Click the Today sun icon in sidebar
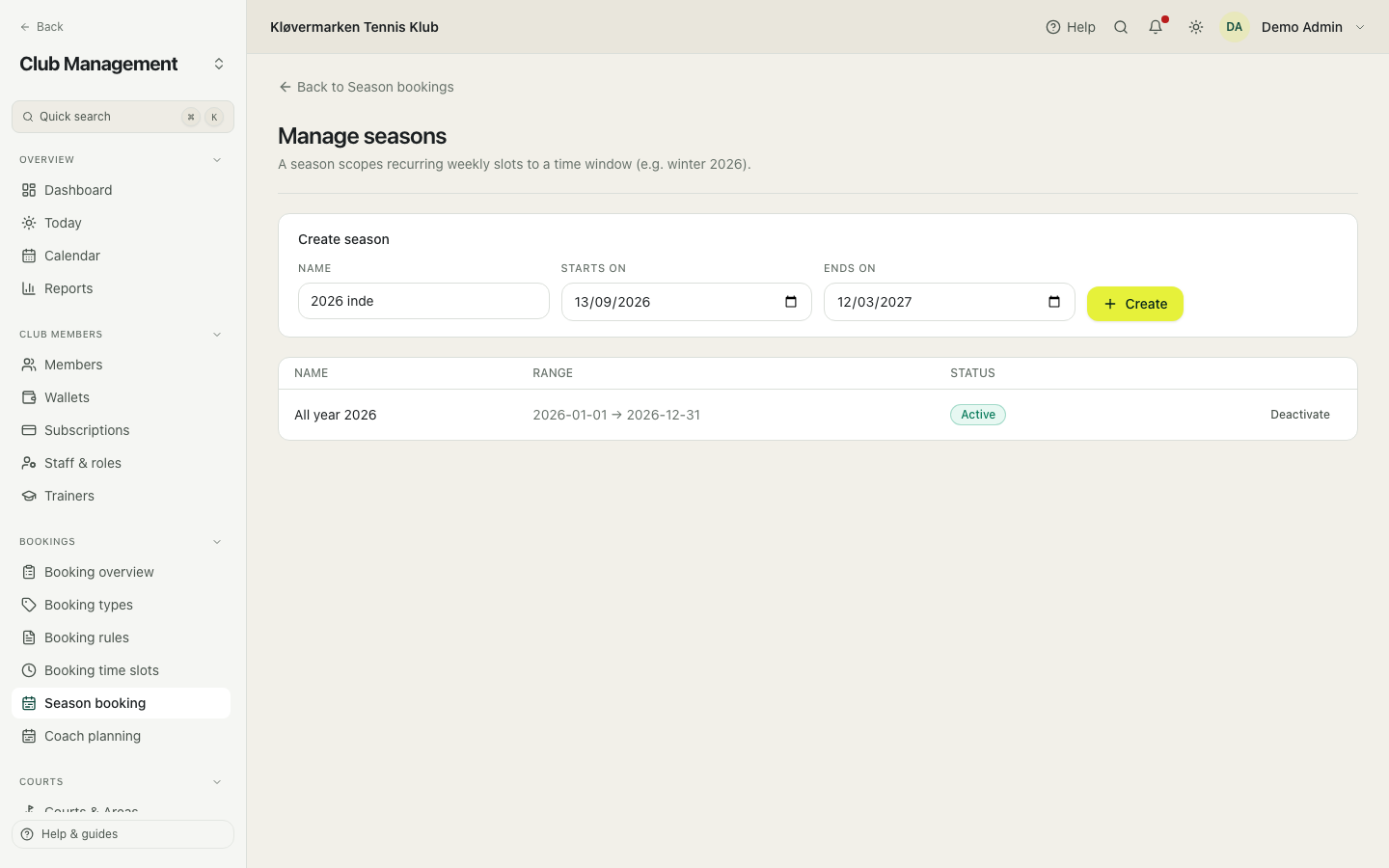Screen dimensions: 1389x868 29,223
